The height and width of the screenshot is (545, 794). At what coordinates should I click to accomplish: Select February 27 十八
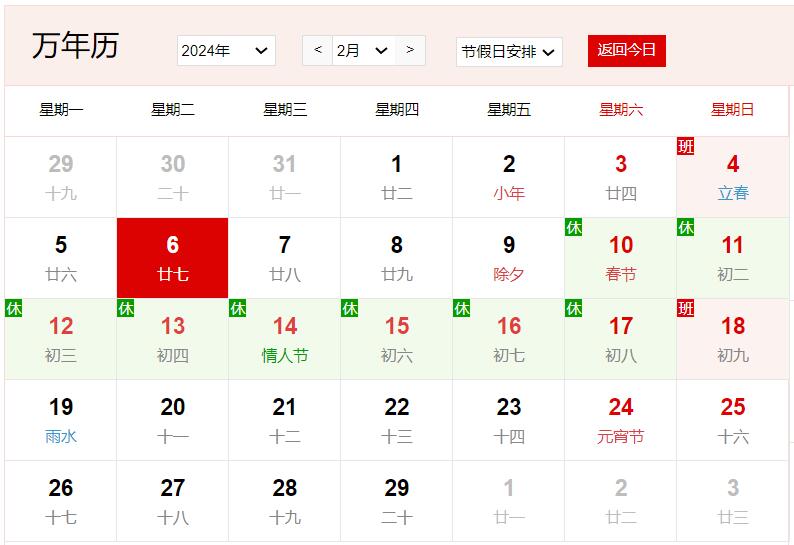173,501
